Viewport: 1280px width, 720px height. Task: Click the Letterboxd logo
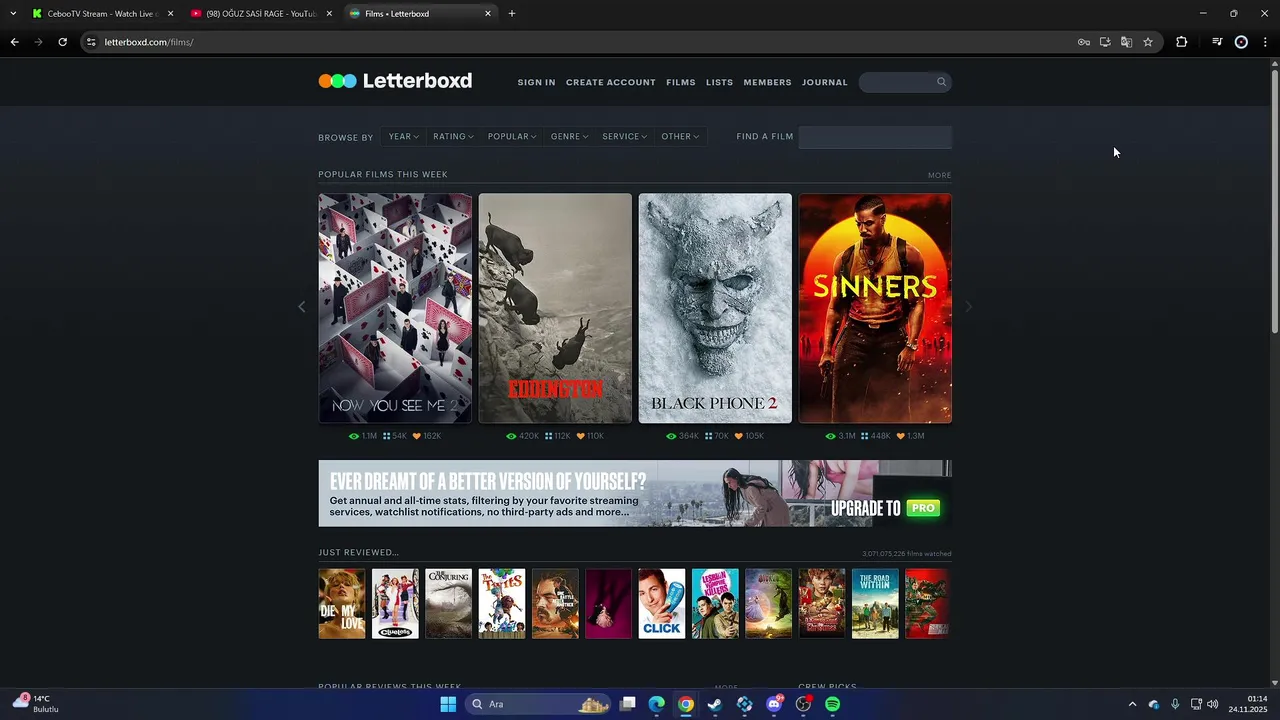coord(395,81)
